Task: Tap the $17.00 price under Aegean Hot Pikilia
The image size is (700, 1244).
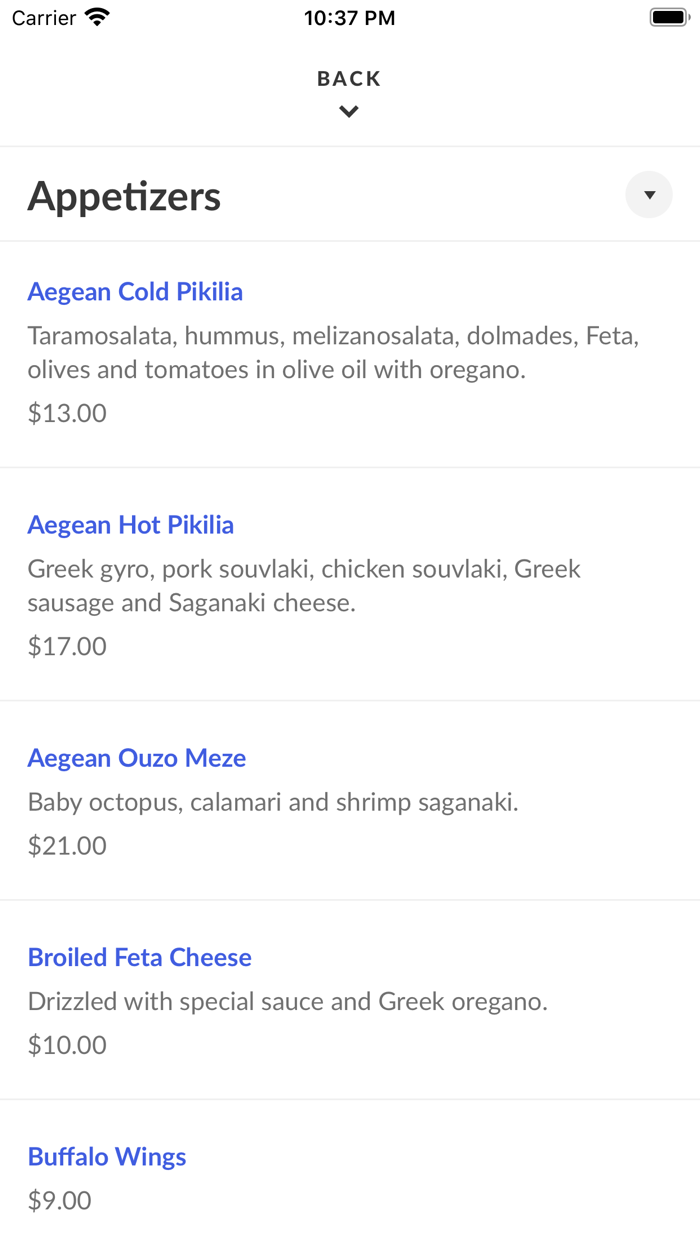Action: 66,646
